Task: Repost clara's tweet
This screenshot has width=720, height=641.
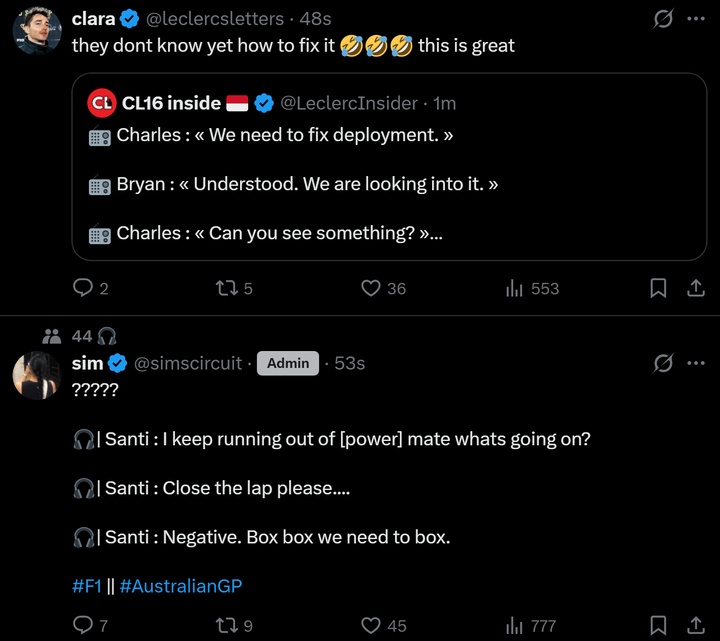Action: click(227, 288)
